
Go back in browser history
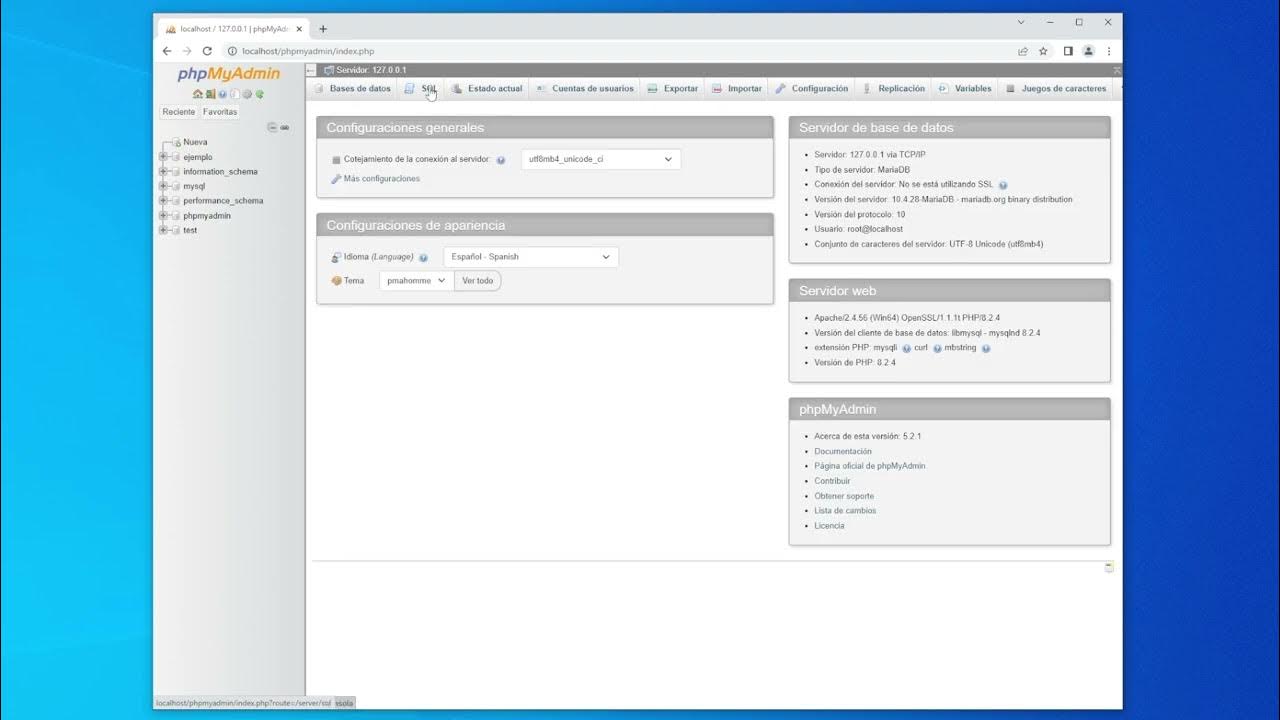click(x=167, y=51)
